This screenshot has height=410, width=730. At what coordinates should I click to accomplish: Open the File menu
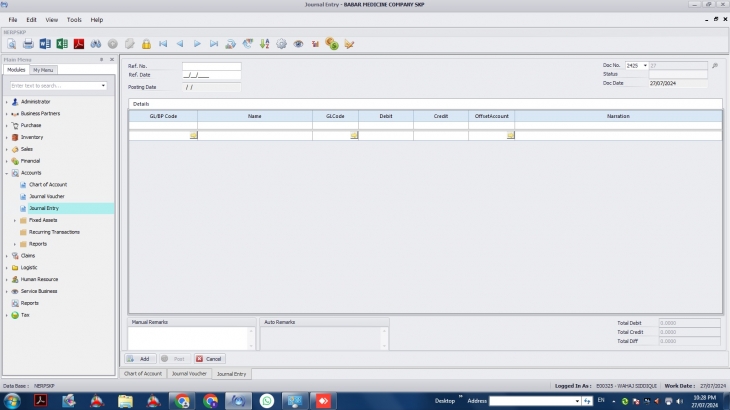[13, 20]
